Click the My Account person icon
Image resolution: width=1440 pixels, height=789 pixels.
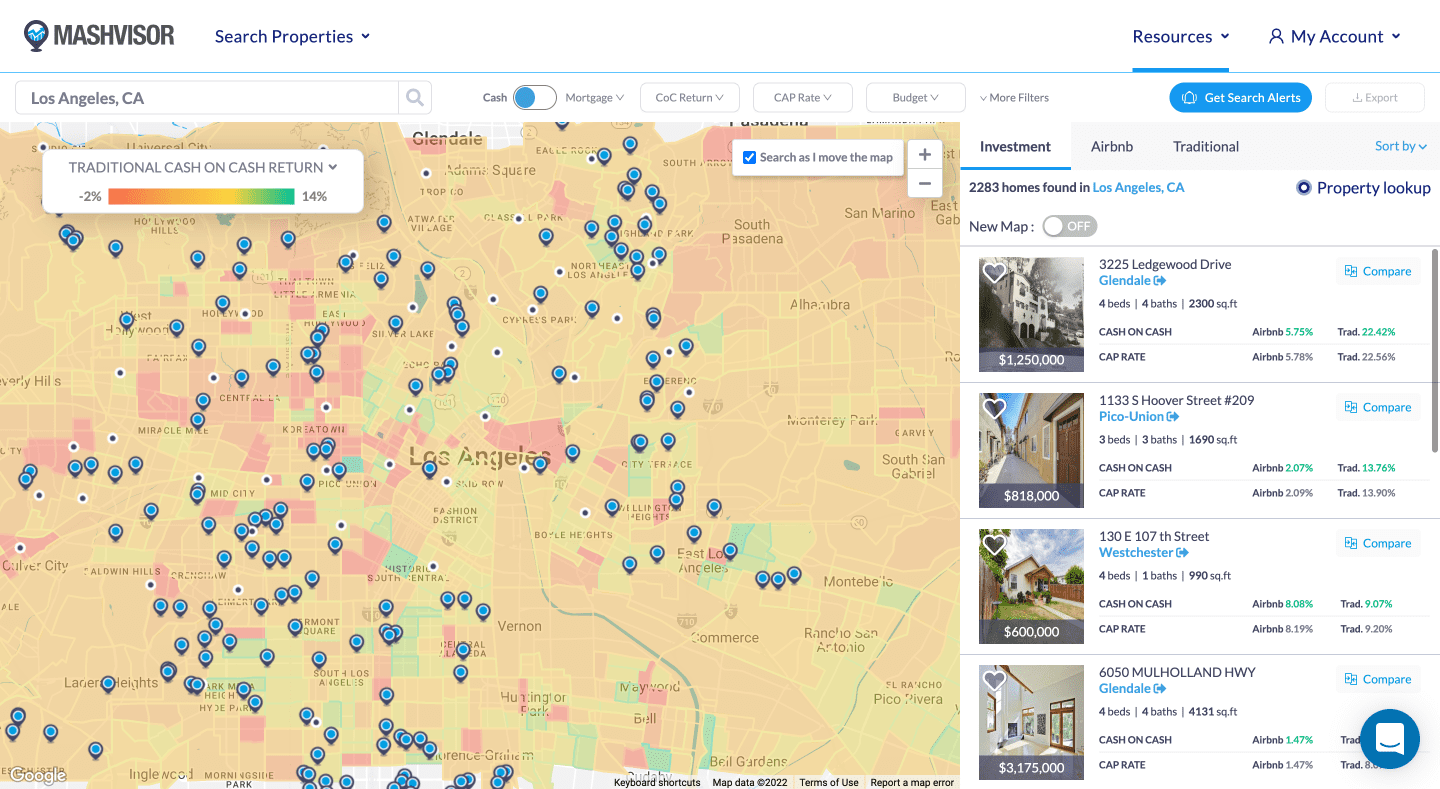[x=1275, y=36]
